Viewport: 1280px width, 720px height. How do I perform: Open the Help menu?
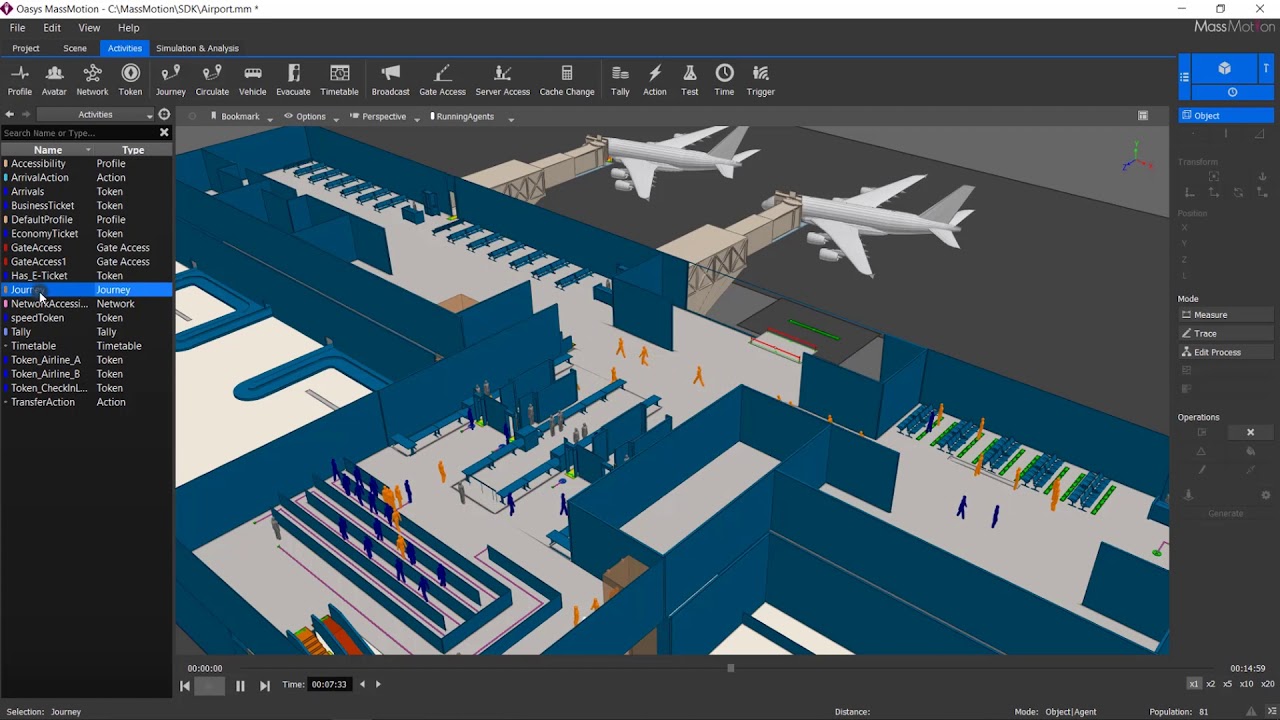[129, 28]
